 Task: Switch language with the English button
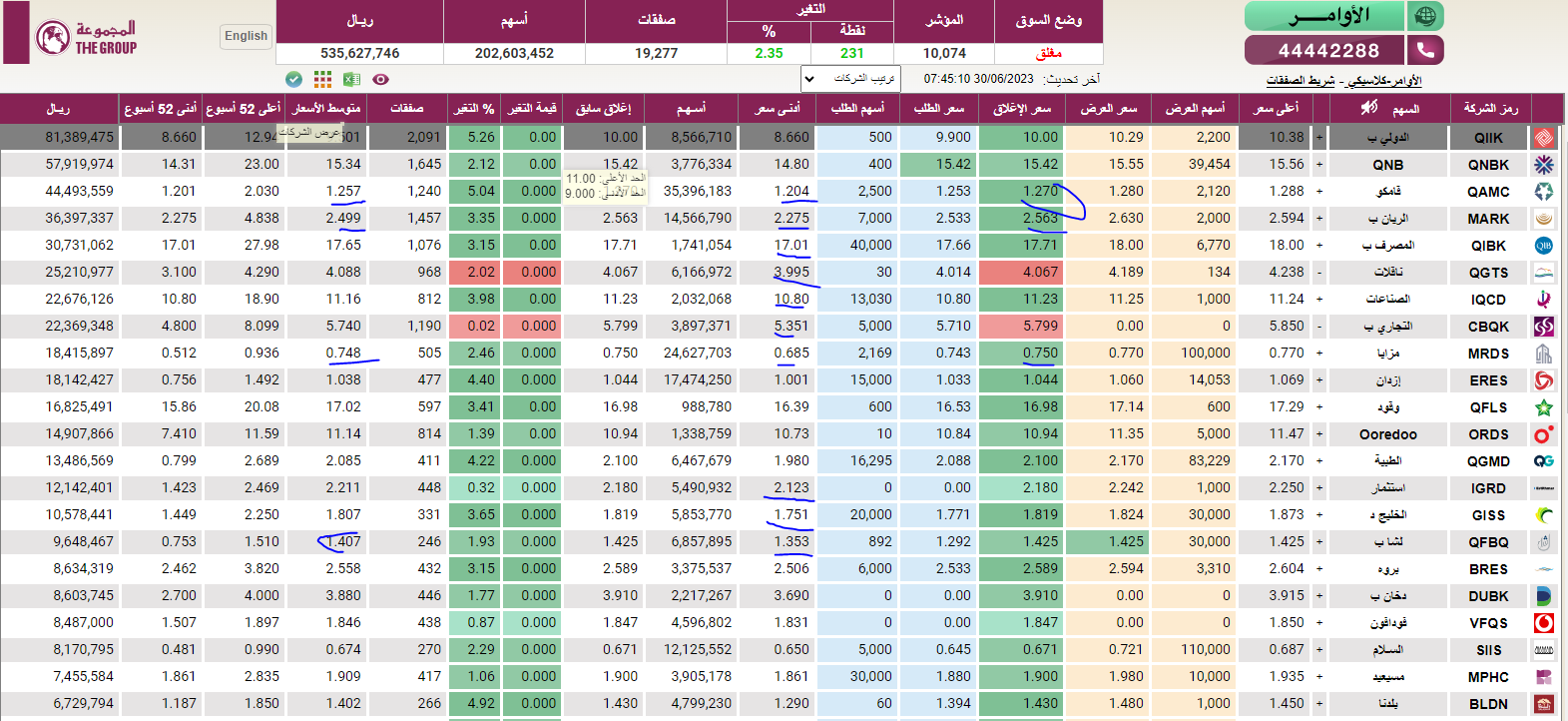(x=246, y=36)
